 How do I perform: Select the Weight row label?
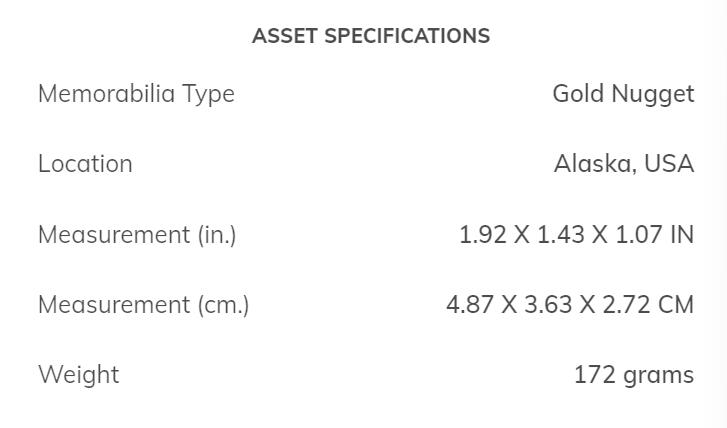pyautogui.click(x=78, y=375)
